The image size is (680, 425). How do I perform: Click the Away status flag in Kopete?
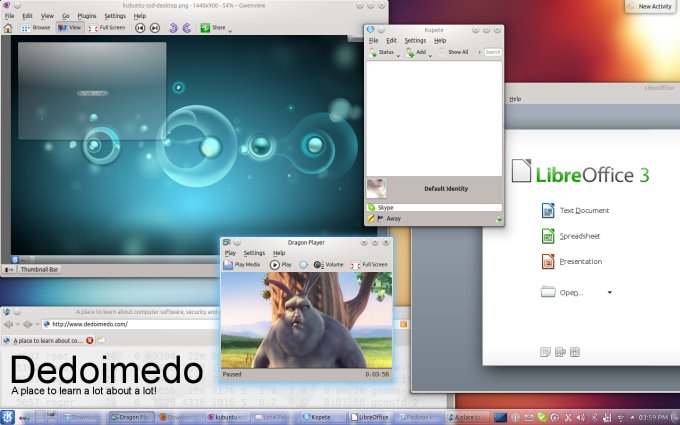click(381, 219)
